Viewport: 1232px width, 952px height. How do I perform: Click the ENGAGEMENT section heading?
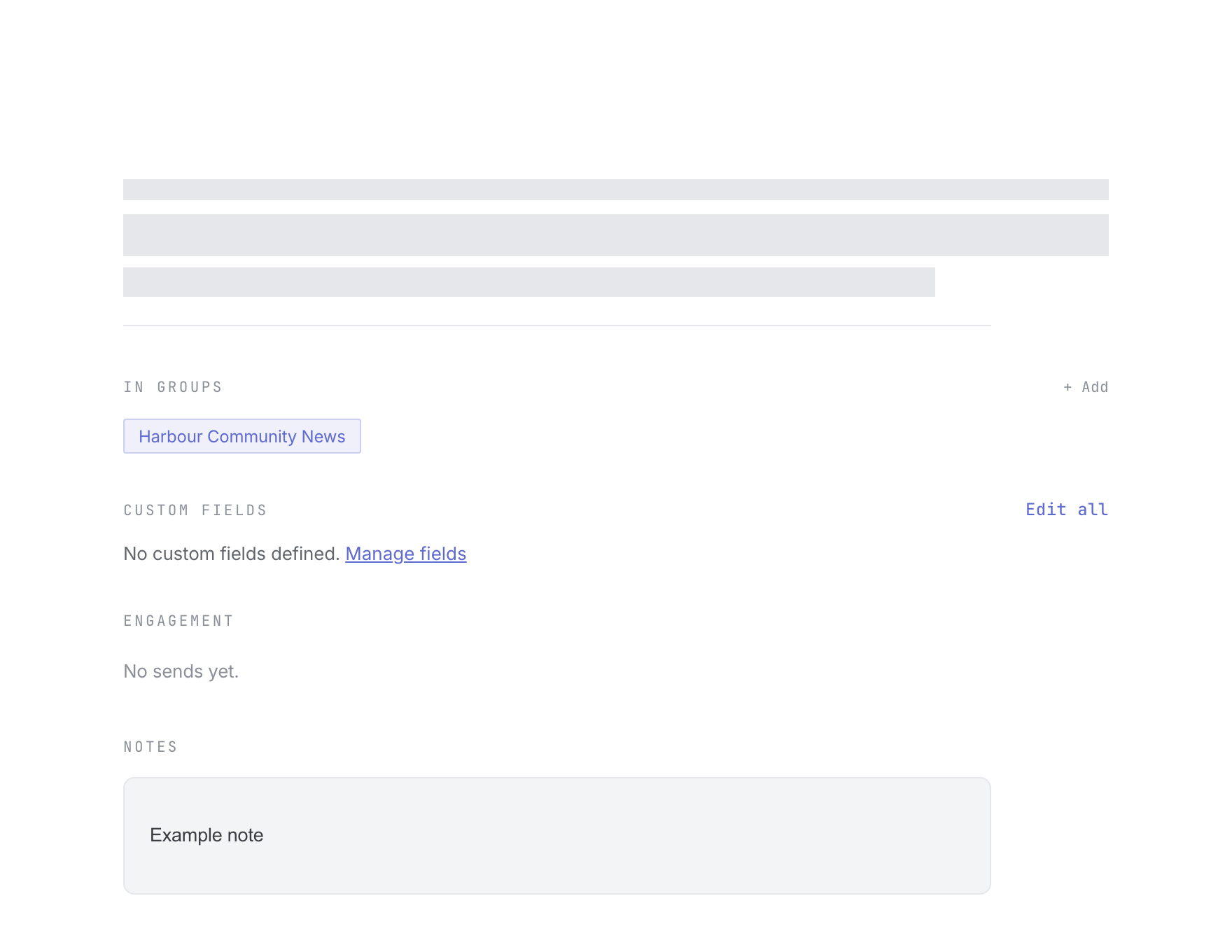pos(178,621)
